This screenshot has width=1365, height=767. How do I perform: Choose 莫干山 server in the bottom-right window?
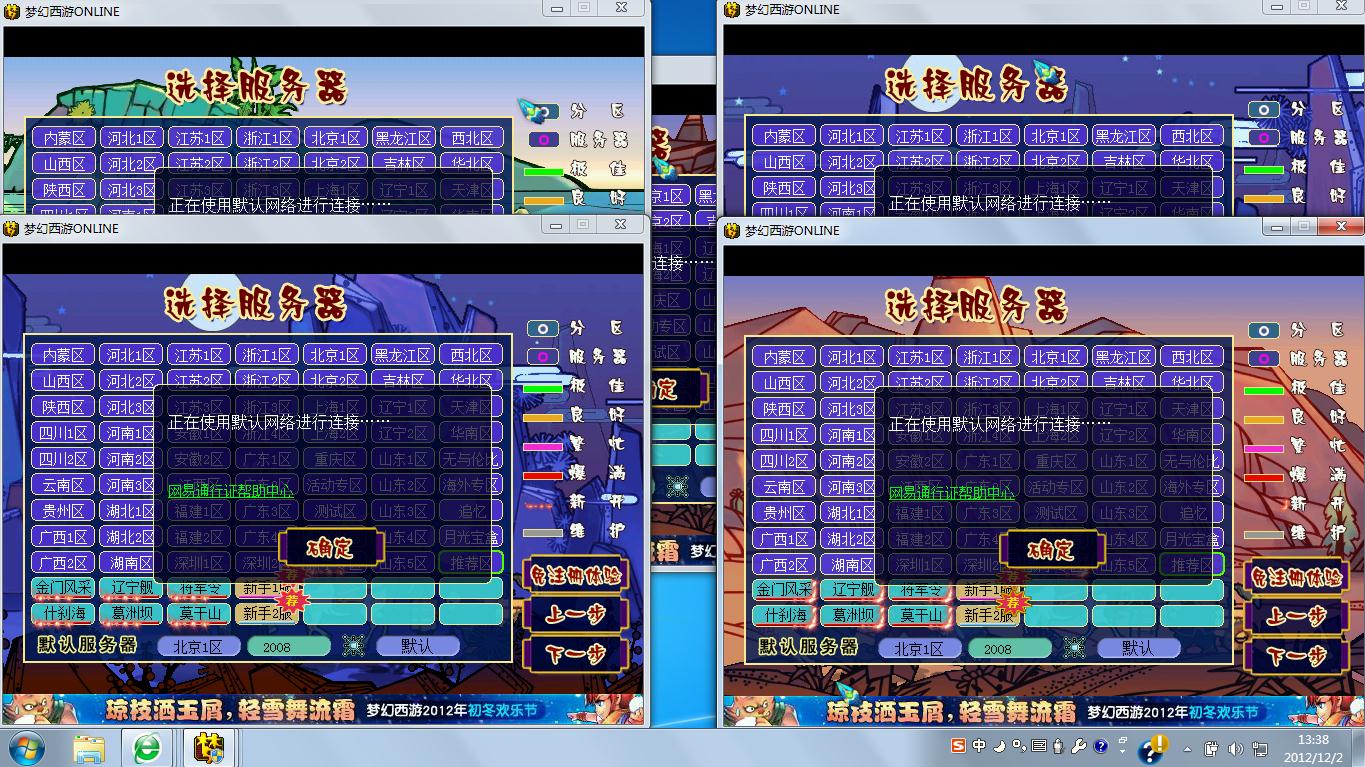click(920, 615)
